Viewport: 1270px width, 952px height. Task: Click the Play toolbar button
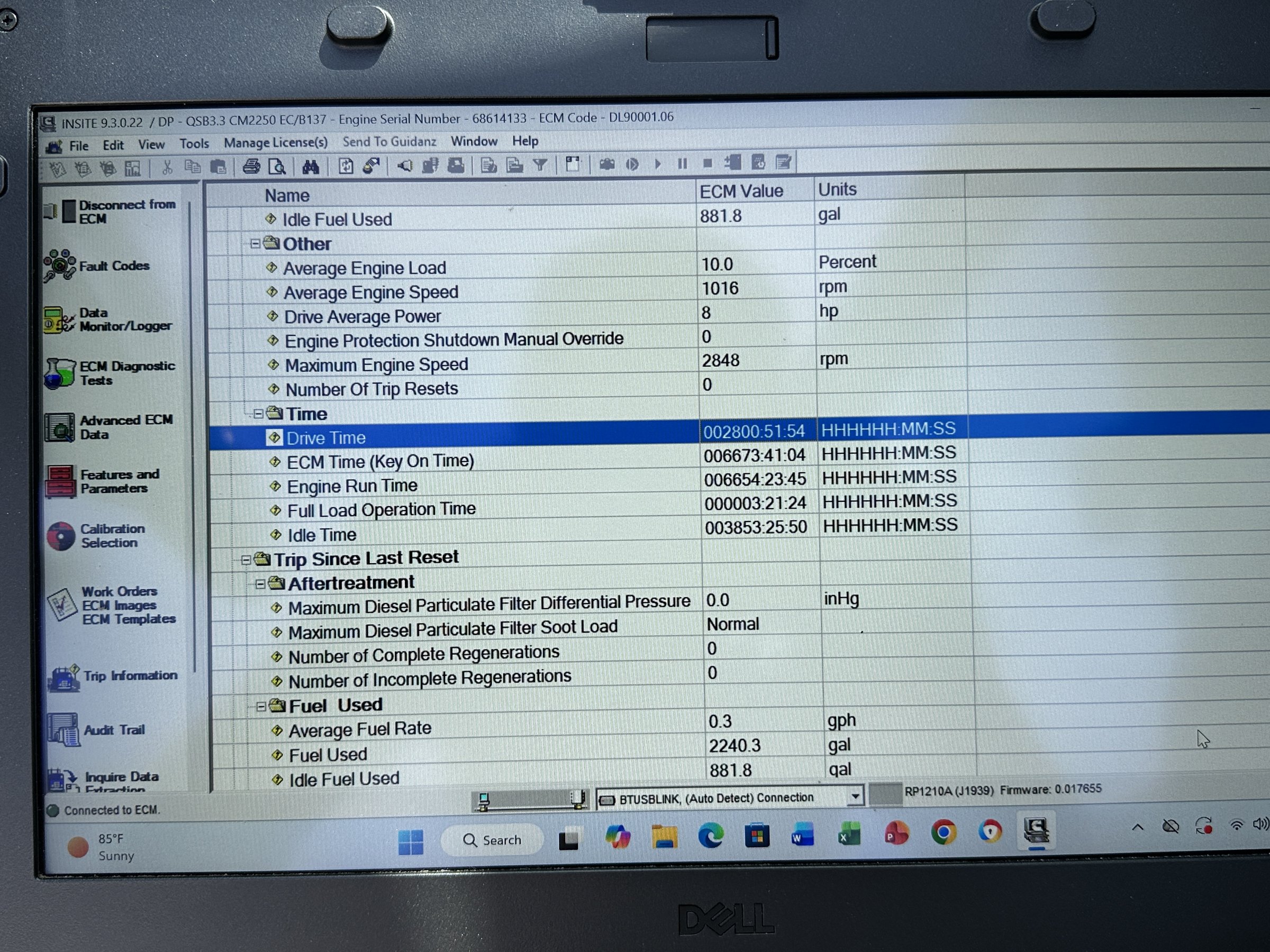click(658, 164)
